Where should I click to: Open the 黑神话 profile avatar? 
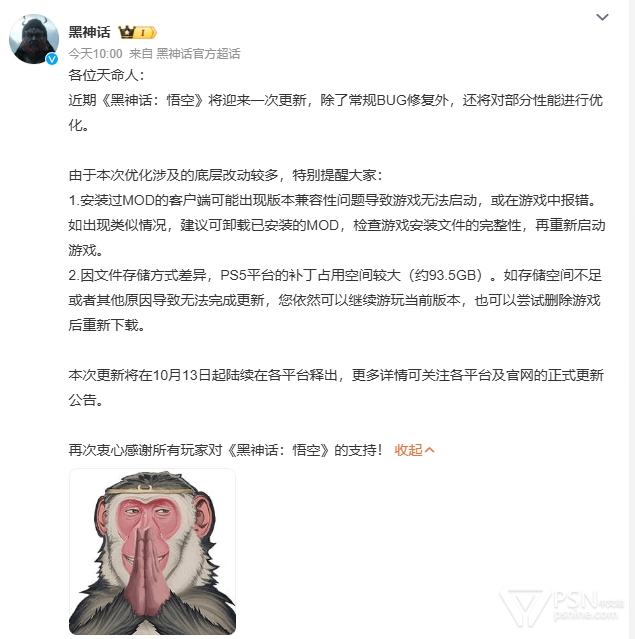[x=34, y=39]
